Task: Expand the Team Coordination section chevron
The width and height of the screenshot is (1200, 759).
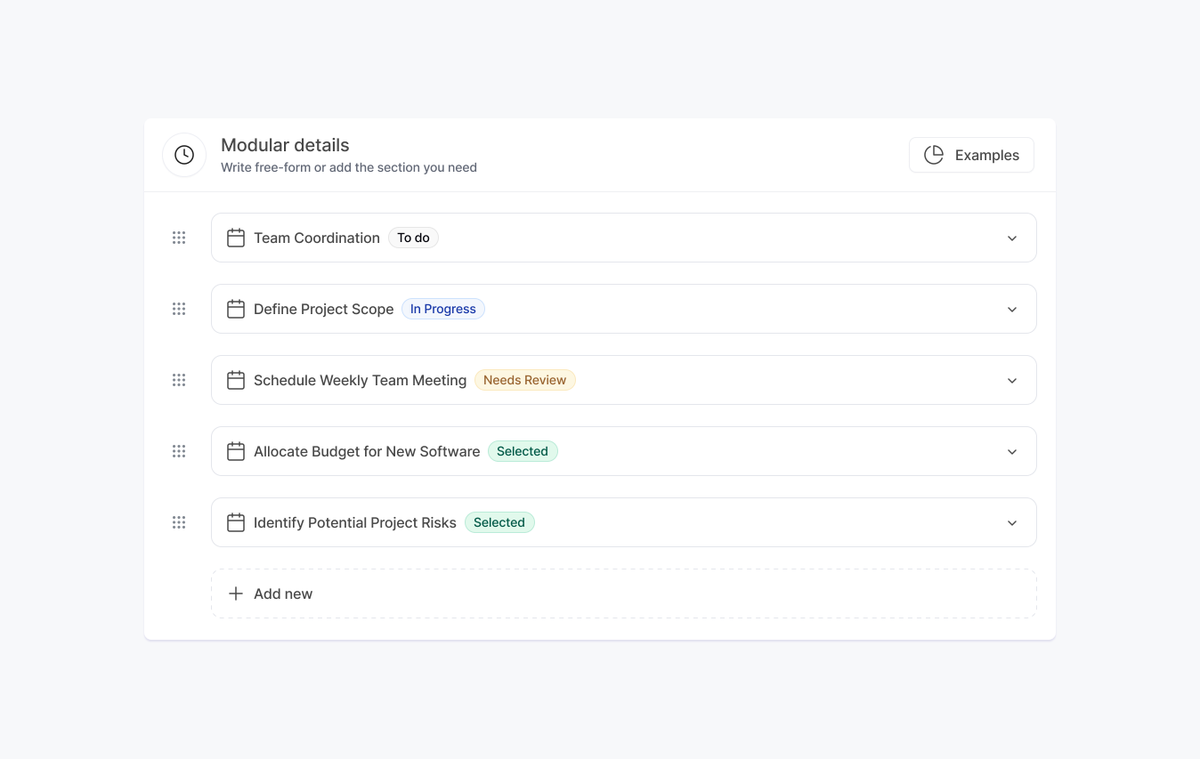Action: pos(1012,238)
